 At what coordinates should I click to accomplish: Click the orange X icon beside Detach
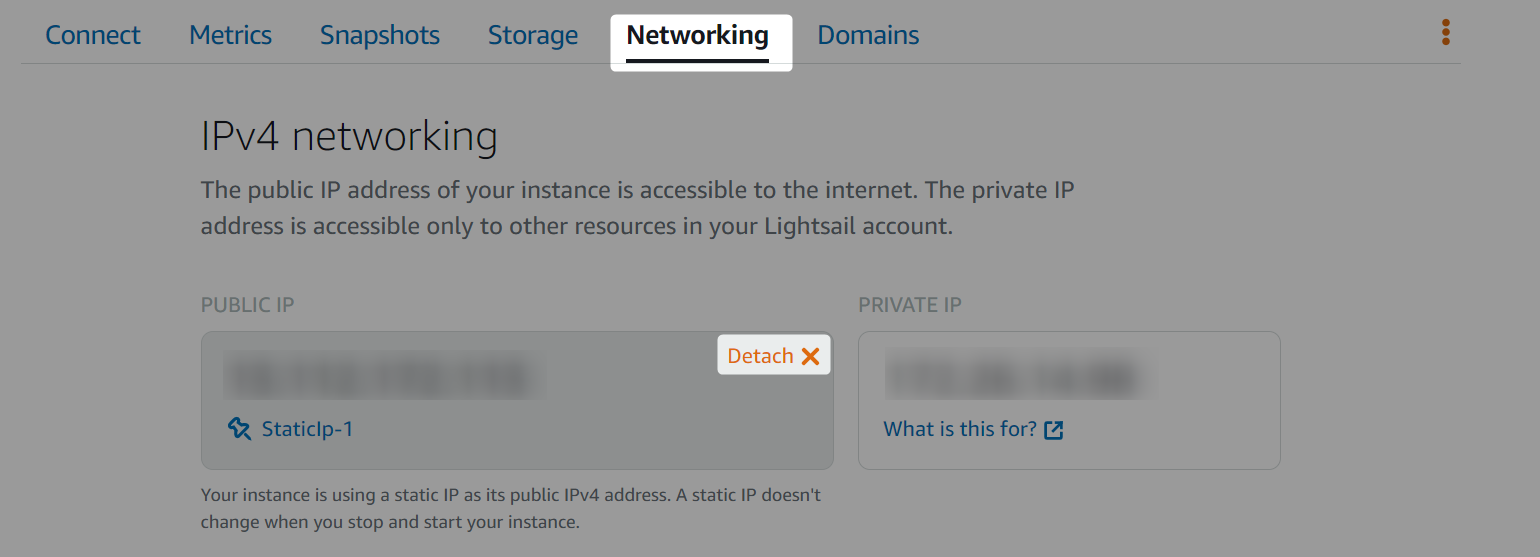tap(810, 356)
